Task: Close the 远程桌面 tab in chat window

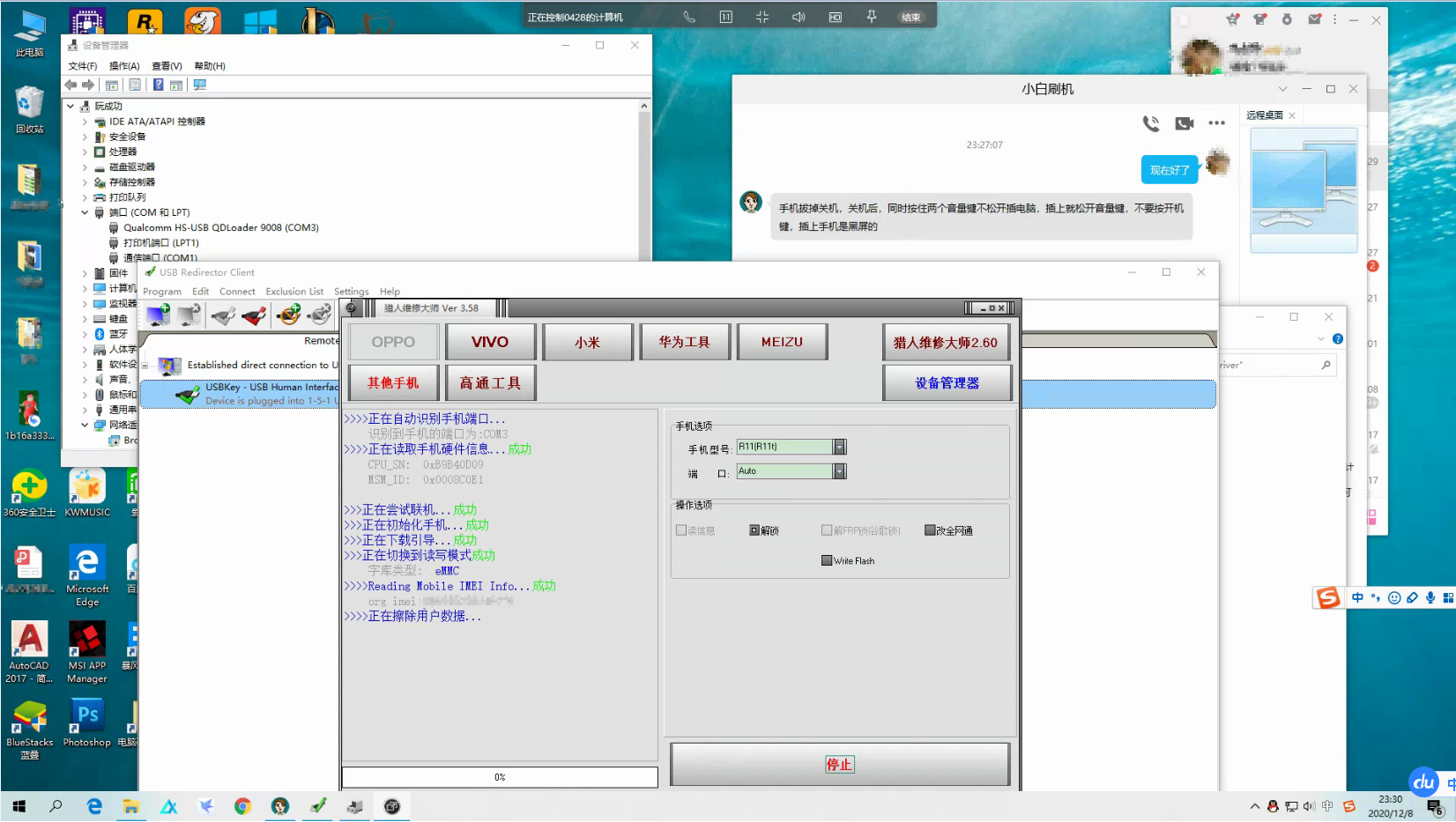Action: 1292,115
